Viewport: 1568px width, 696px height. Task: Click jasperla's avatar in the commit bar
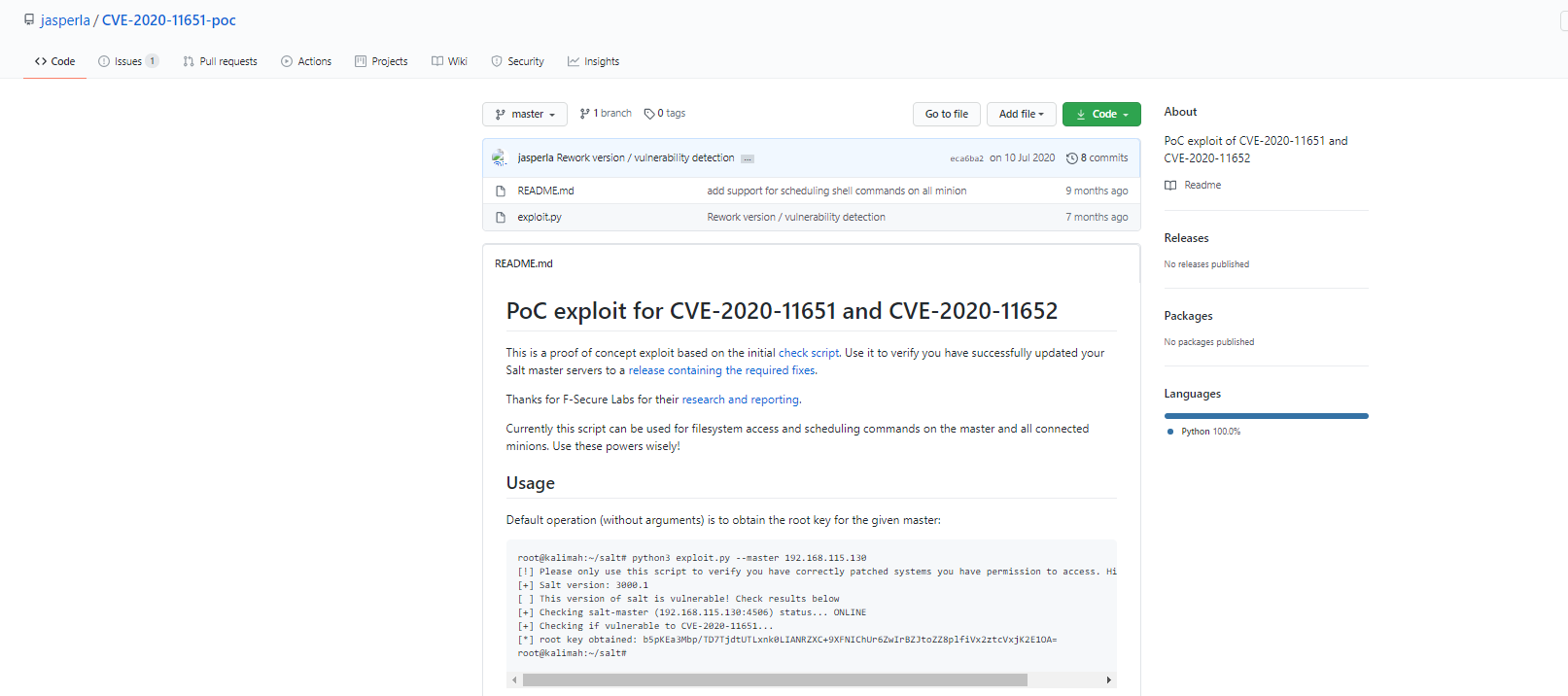pyautogui.click(x=500, y=157)
